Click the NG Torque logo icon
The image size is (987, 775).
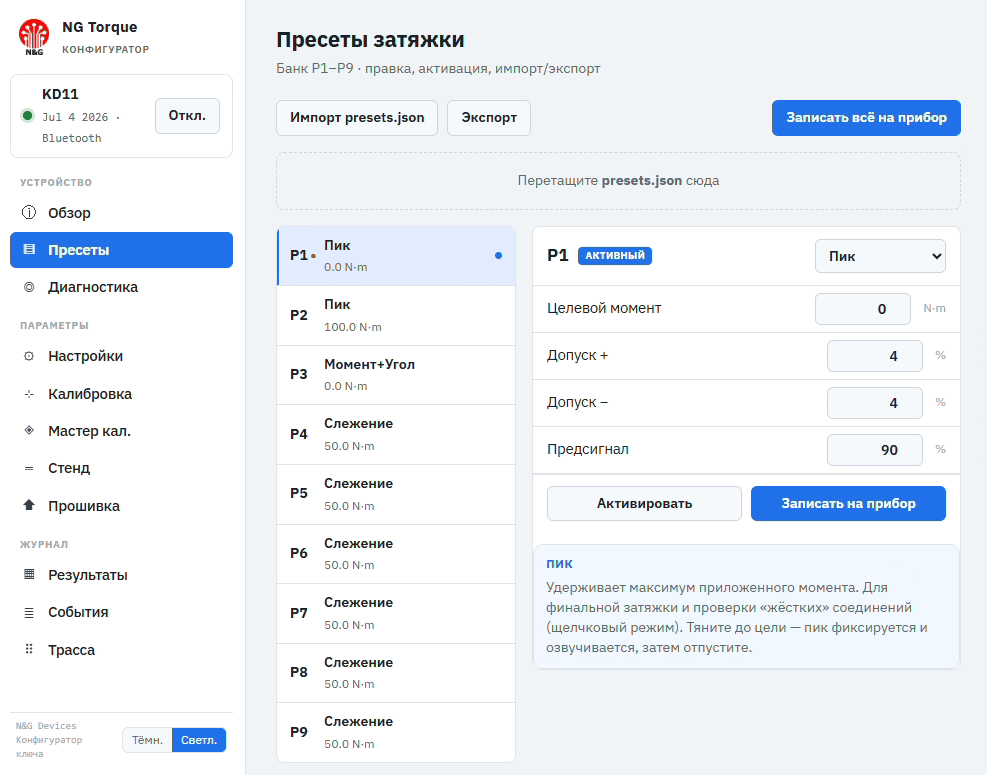pos(33,37)
